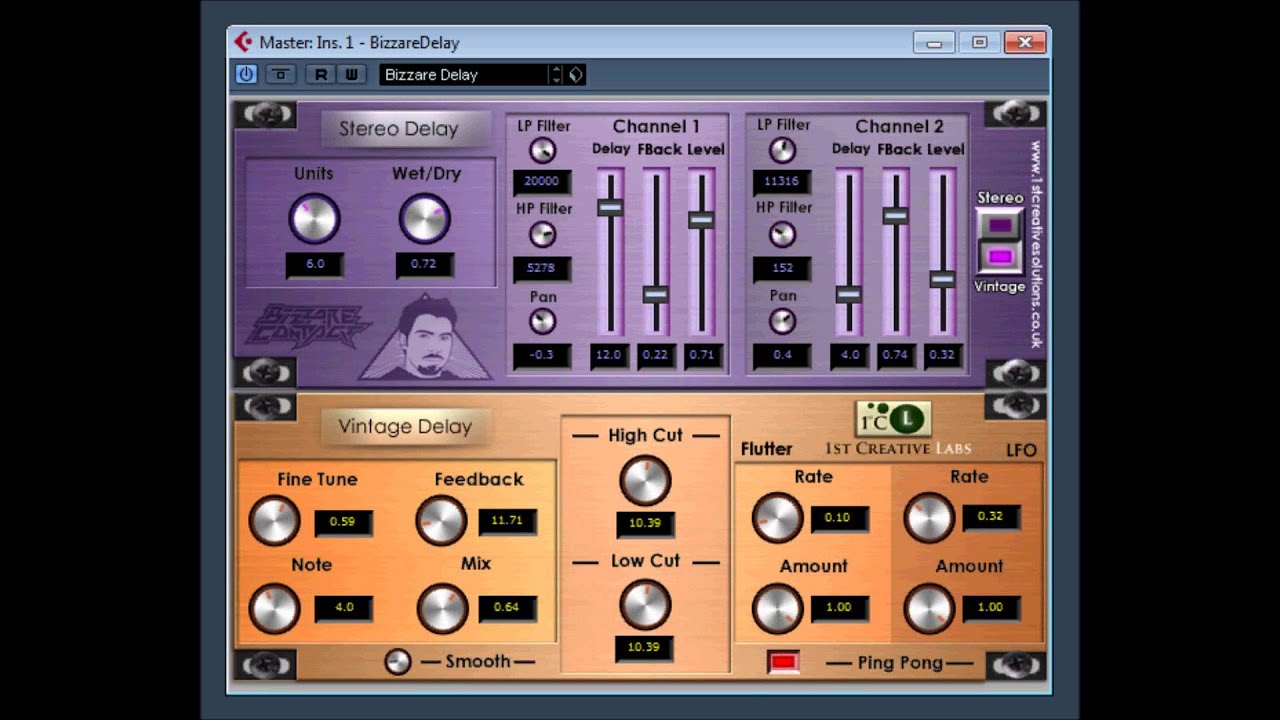
Task: Click the Wet/Dry value field showing 0.72
Action: [x=425, y=265]
